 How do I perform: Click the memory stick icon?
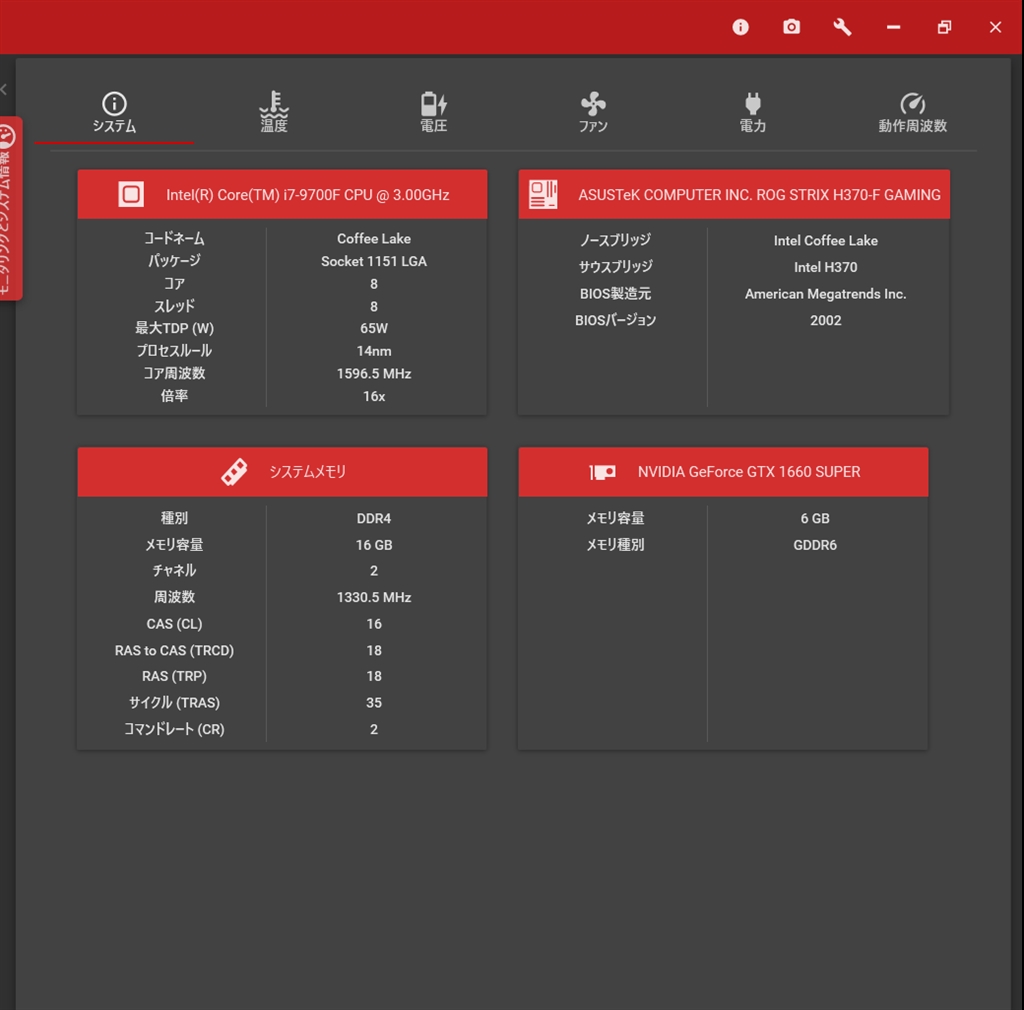click(x=234, y=471)
